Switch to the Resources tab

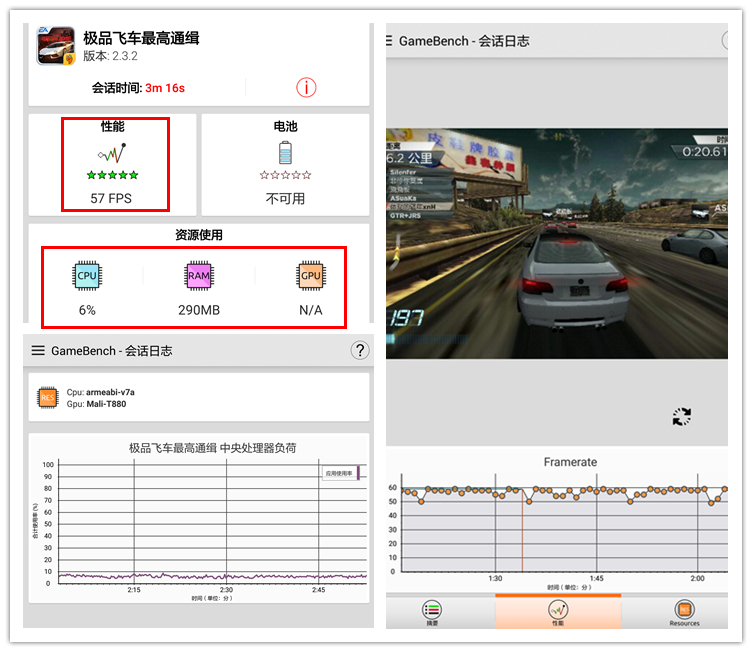point(684,613)
